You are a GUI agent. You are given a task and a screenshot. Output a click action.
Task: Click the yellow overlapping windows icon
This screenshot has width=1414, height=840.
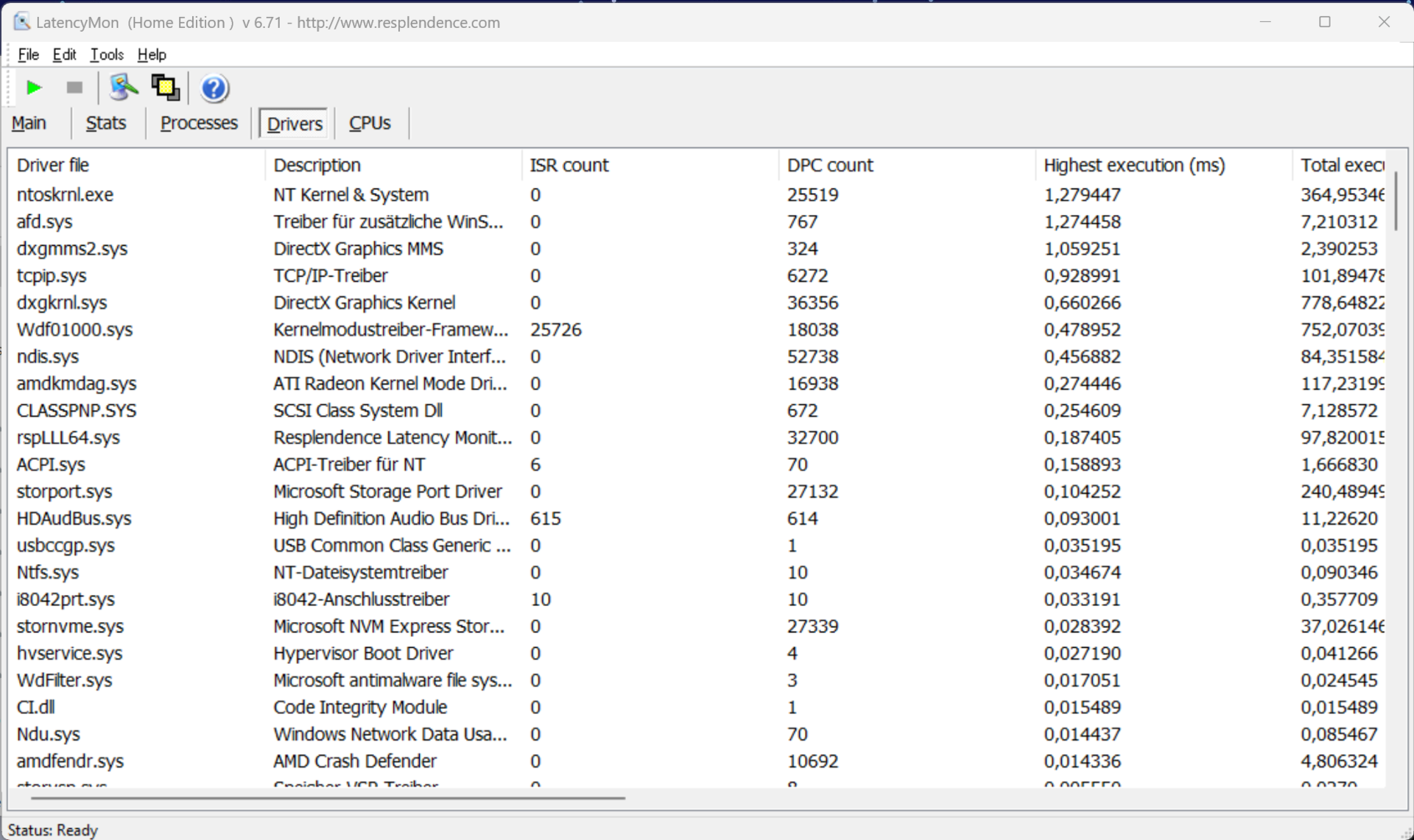click(x=166, y=88)
